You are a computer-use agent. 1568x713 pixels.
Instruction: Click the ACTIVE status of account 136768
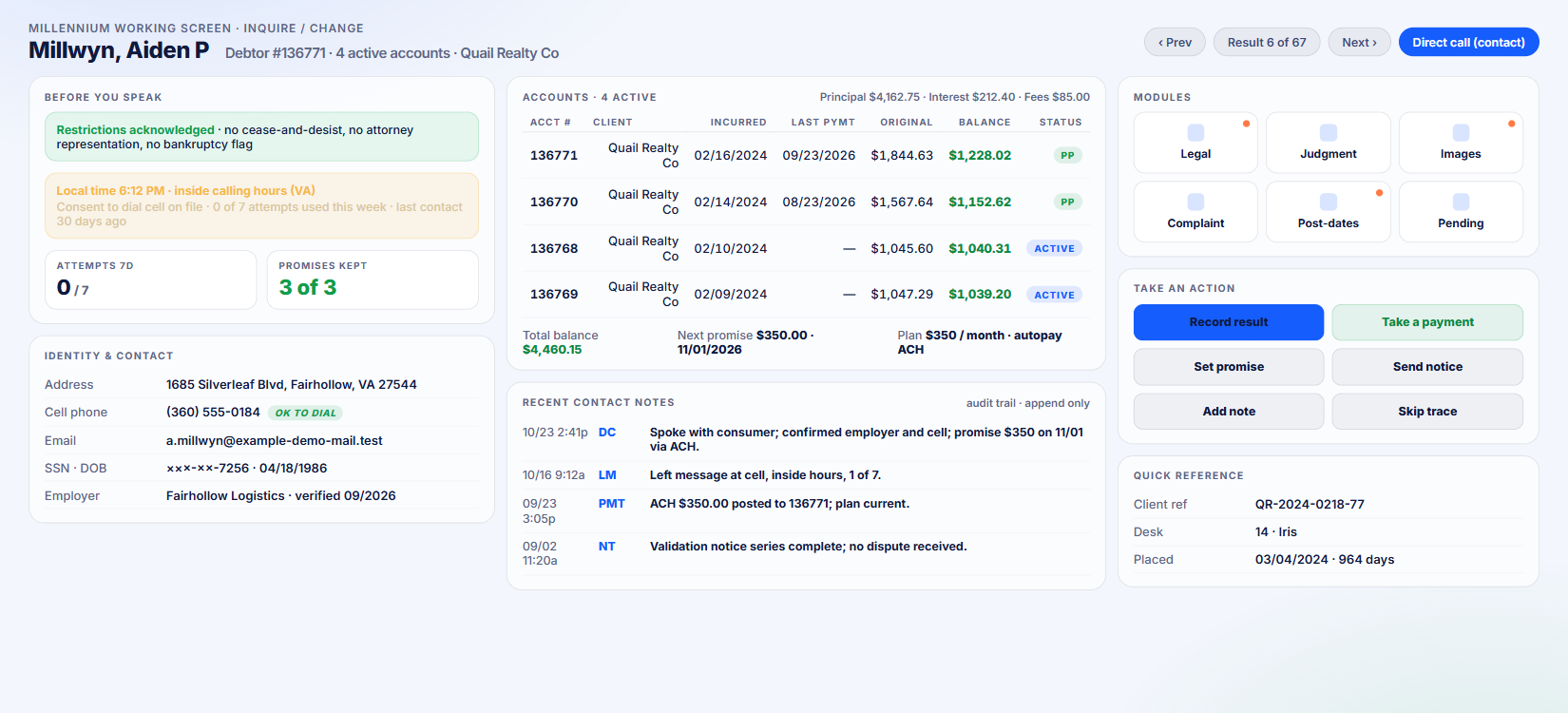point(1055,248)
